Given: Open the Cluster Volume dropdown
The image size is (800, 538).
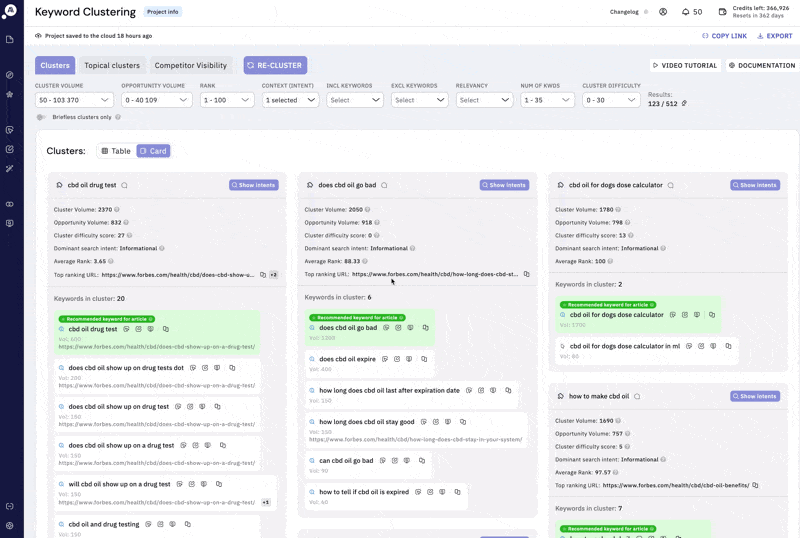Looking at the screenshot, I should (74, 100).
